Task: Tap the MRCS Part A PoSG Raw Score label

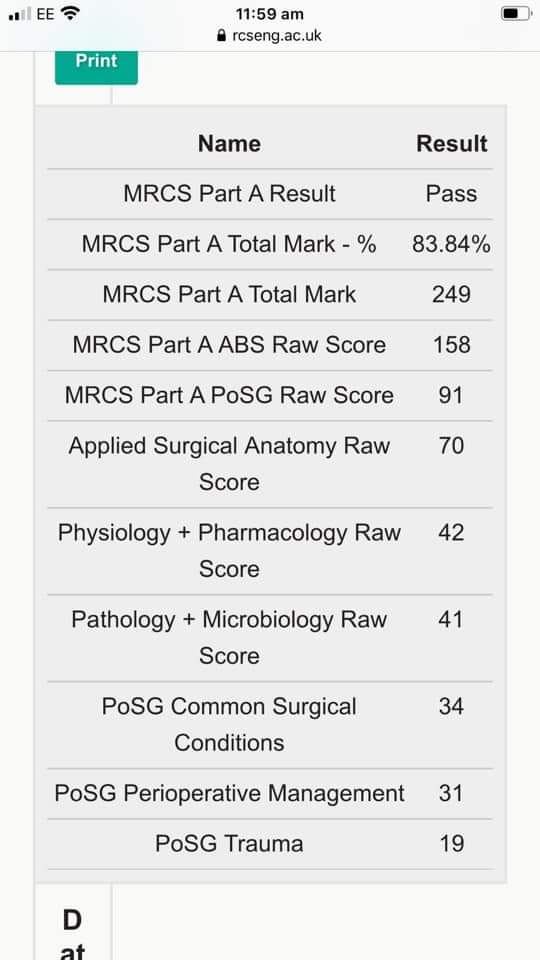Action: [x=229, y=395]
